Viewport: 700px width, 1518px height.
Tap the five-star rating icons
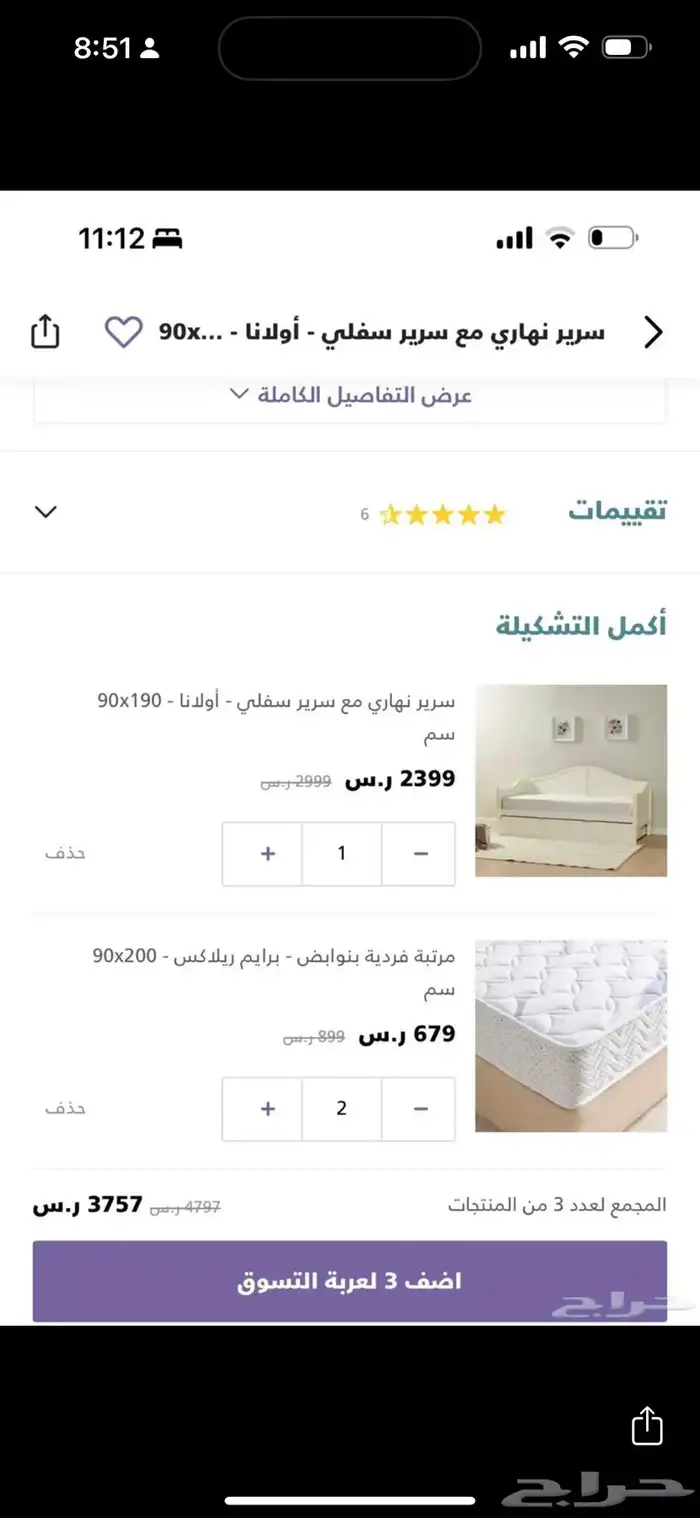click(x=443, y=515)
